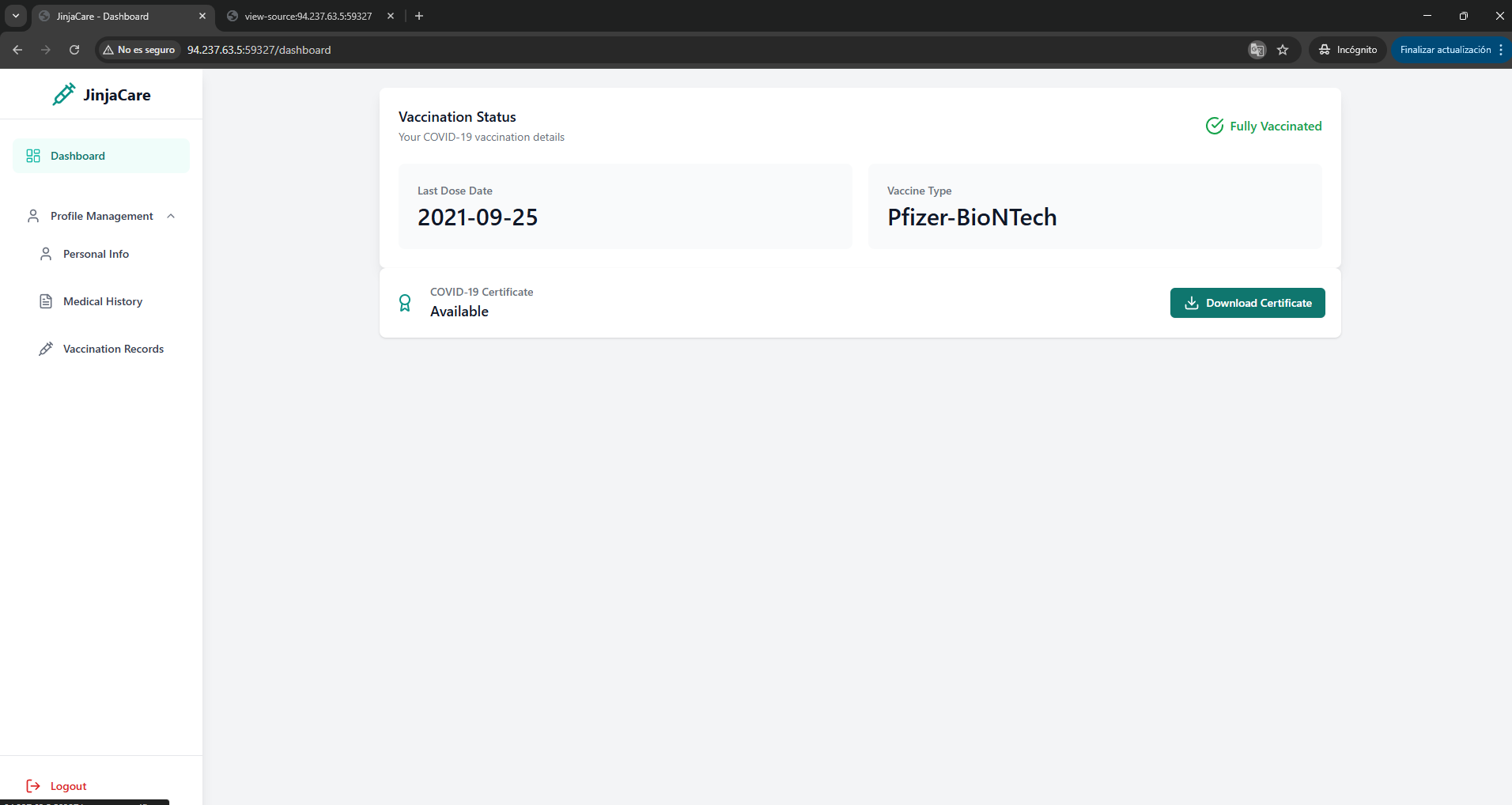Click the certificate ribbon badge icon
Screen dimensions: 1512x805
tap(405, 303)
